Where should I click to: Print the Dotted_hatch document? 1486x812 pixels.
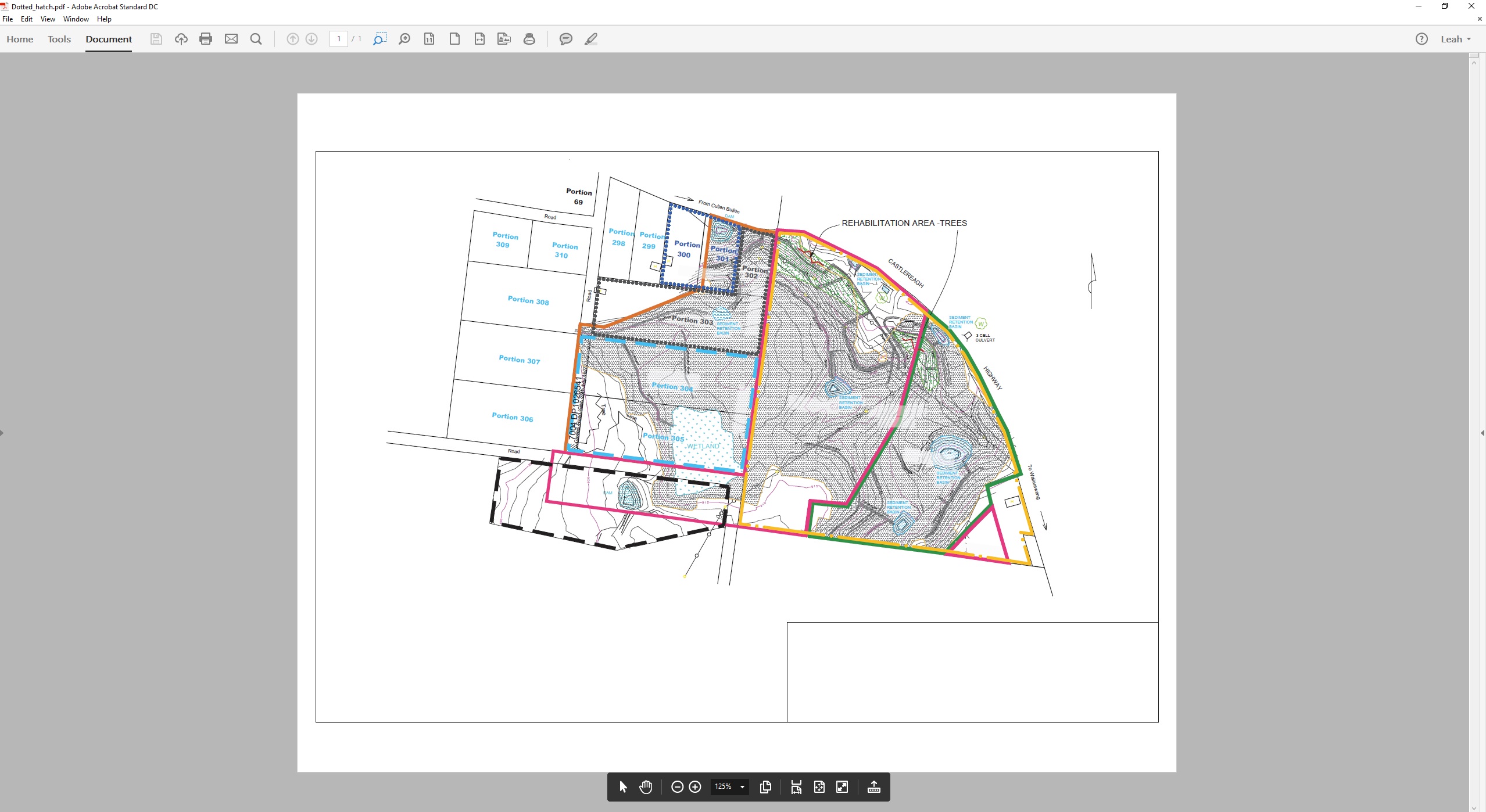(x=206, y=39)
